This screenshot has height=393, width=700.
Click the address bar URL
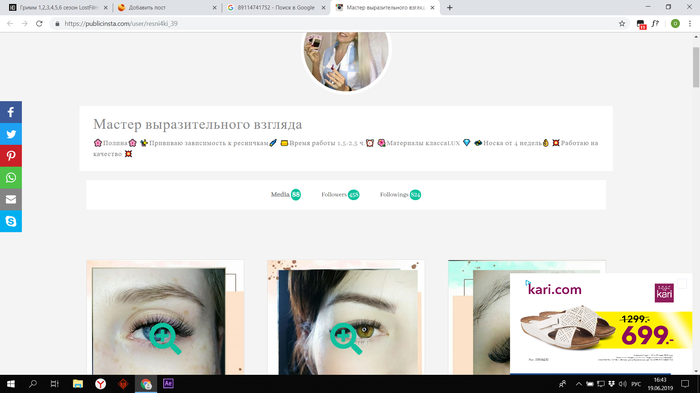click(x=121, y=24)
